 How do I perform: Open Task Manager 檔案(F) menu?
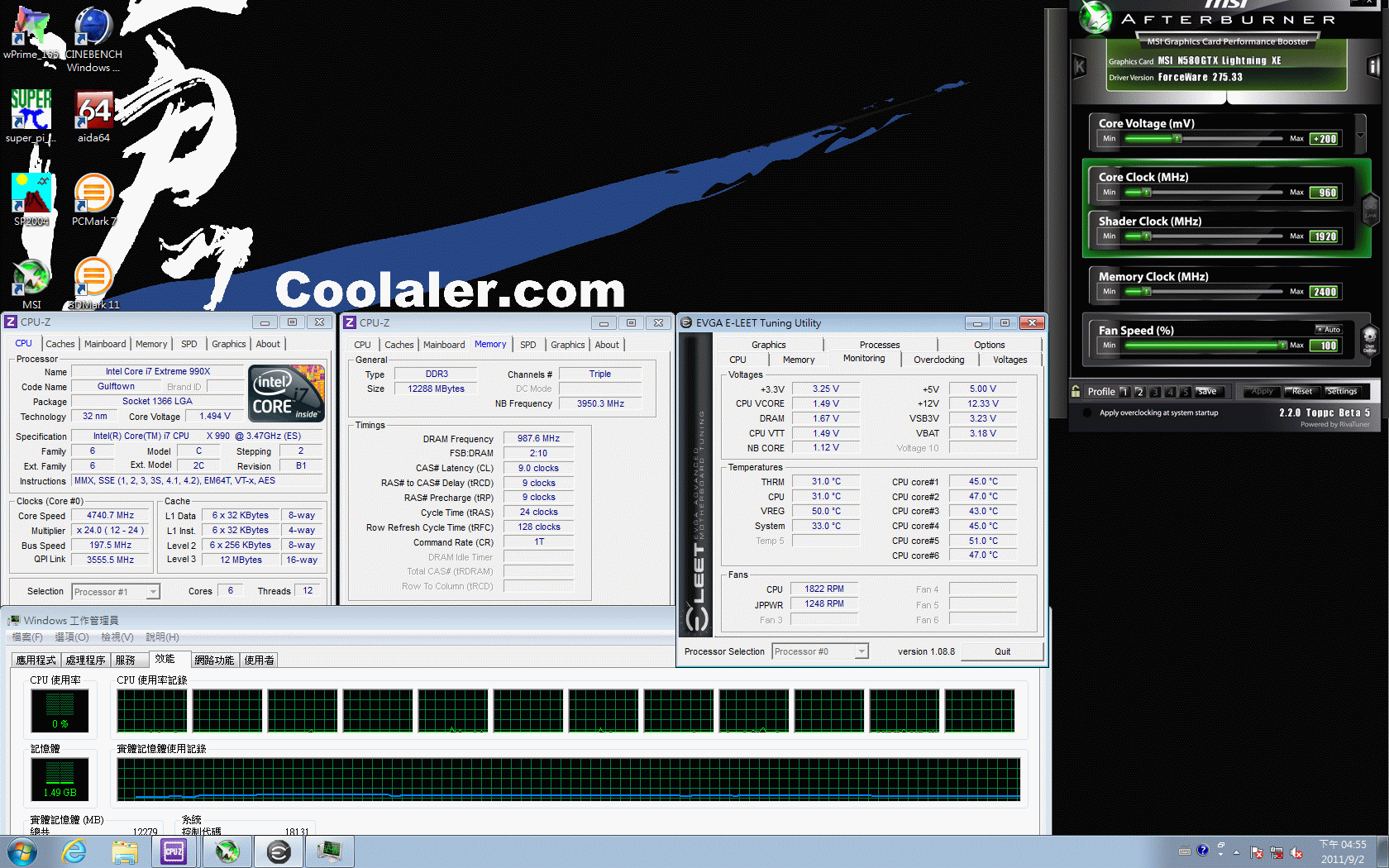point(27,637)
